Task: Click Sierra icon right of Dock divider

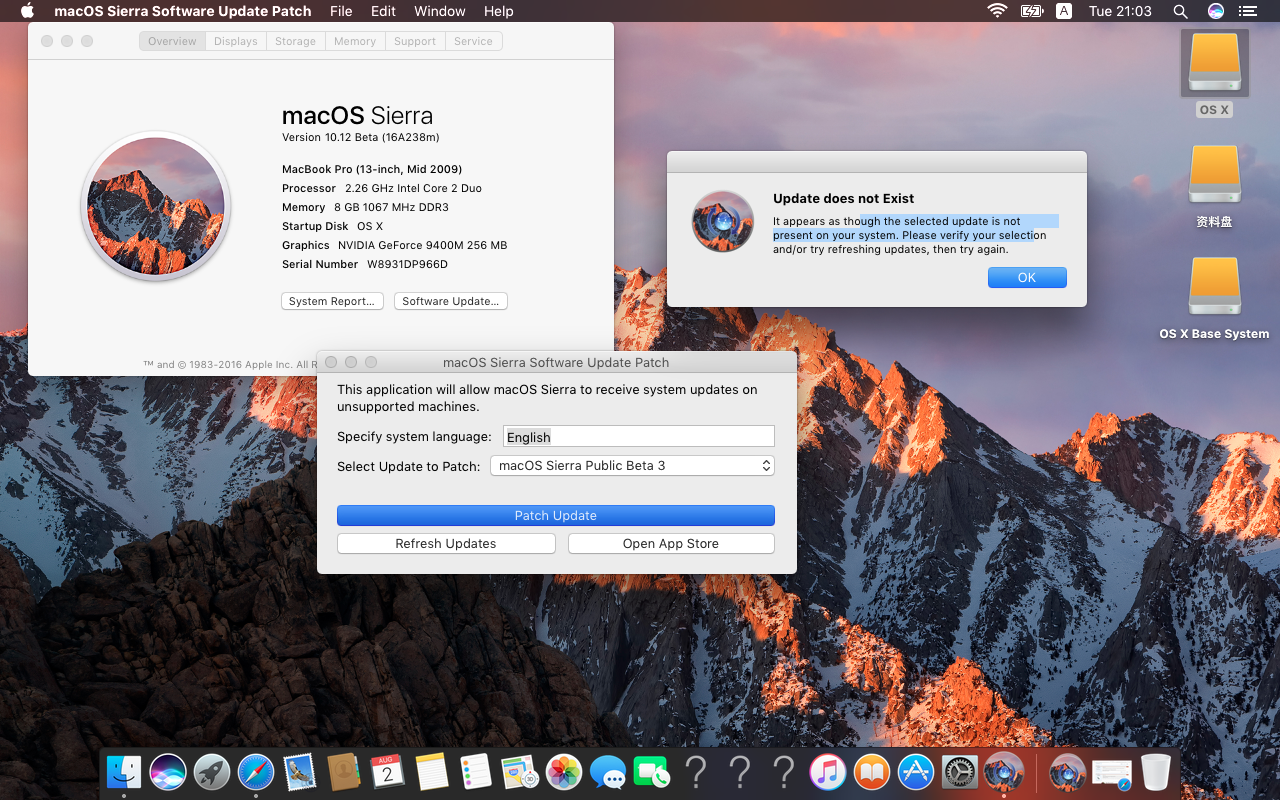Action: point(1067,771)
